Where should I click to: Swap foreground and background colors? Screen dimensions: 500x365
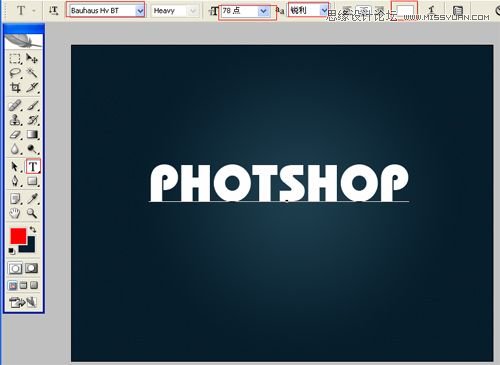33,229
